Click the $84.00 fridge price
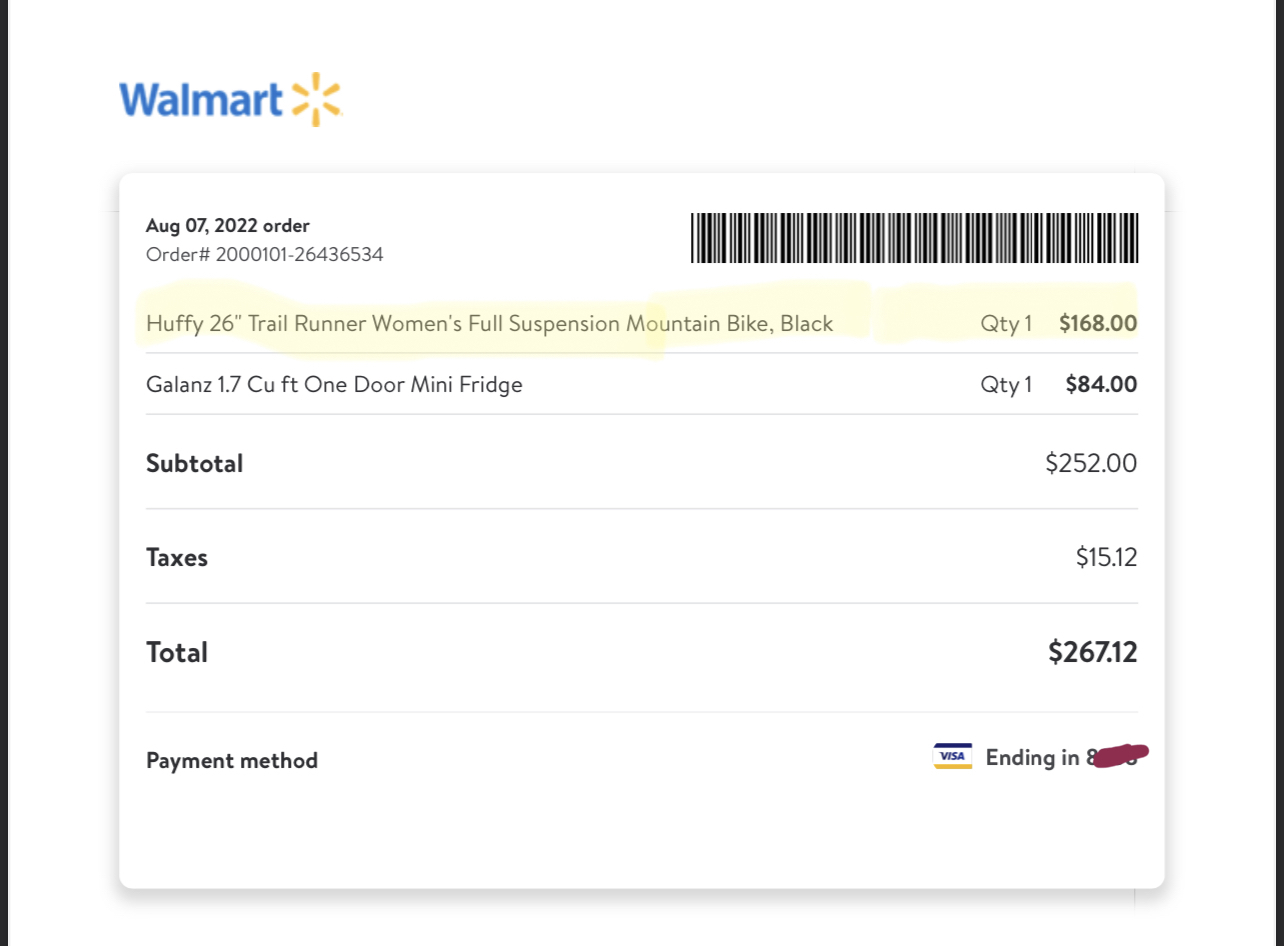This screenshot has height=946, width=1284. pos(1101,385)
